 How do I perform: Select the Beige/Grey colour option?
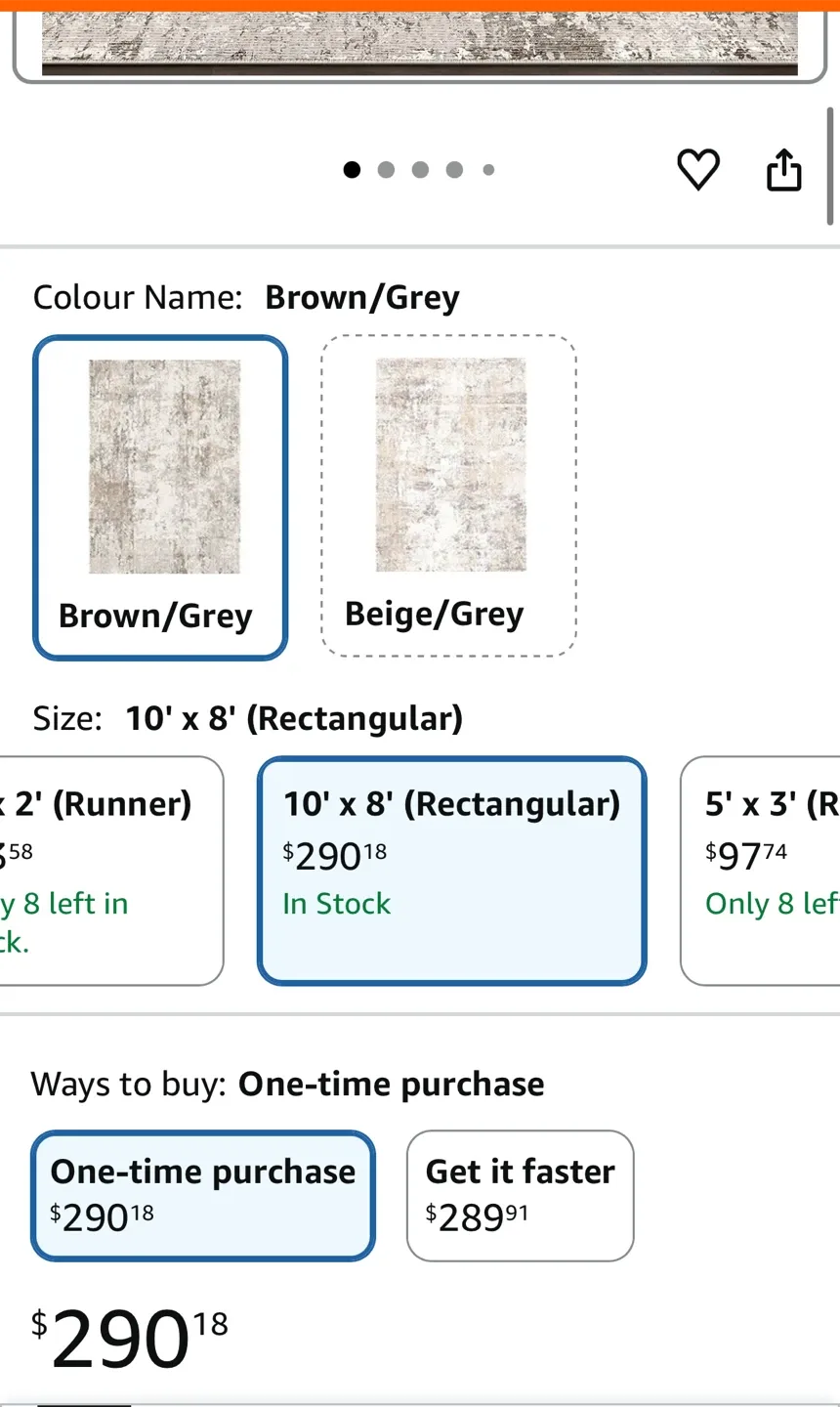pos(447,495)
